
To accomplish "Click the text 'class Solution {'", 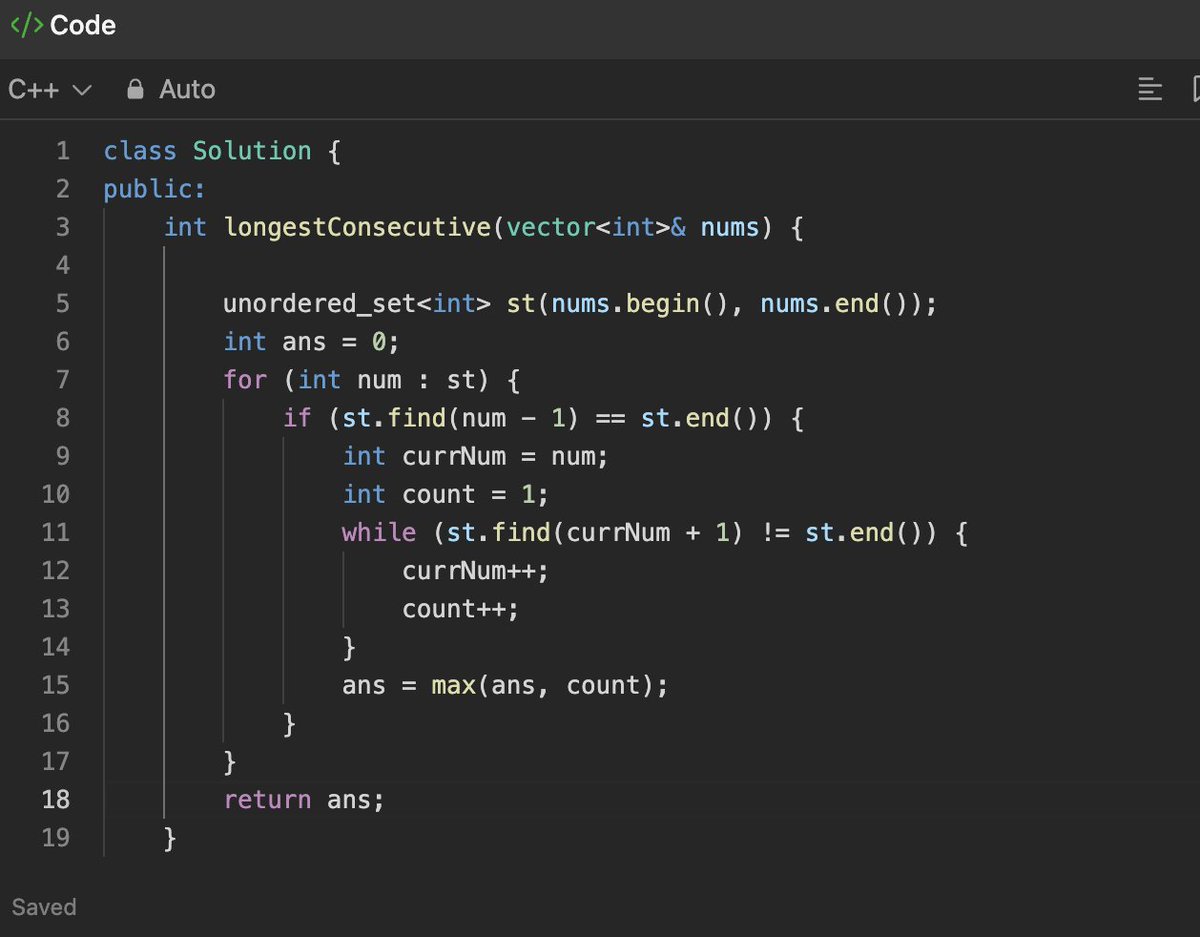I will 222,151.
